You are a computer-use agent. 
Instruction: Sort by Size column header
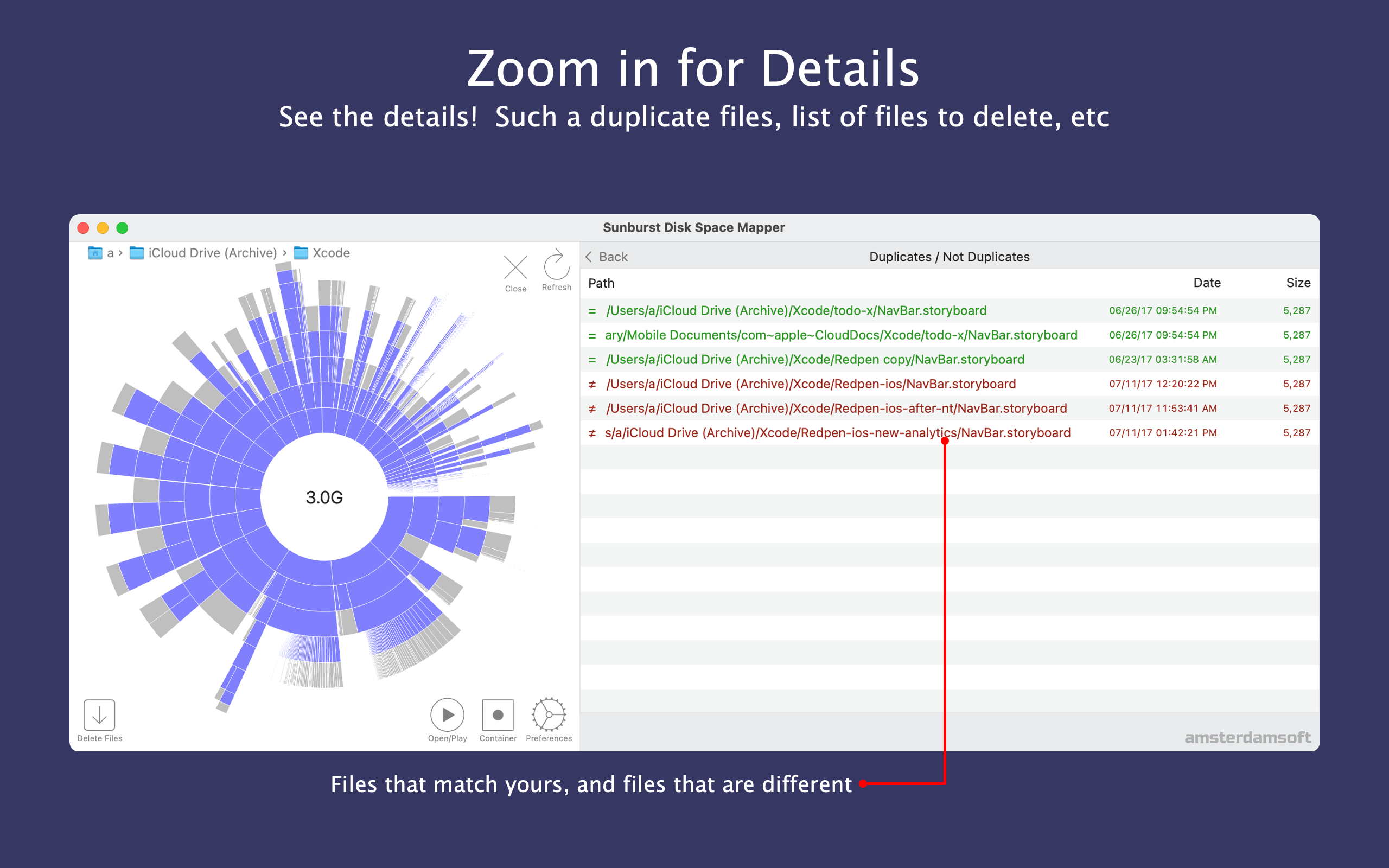(1298, 283)
